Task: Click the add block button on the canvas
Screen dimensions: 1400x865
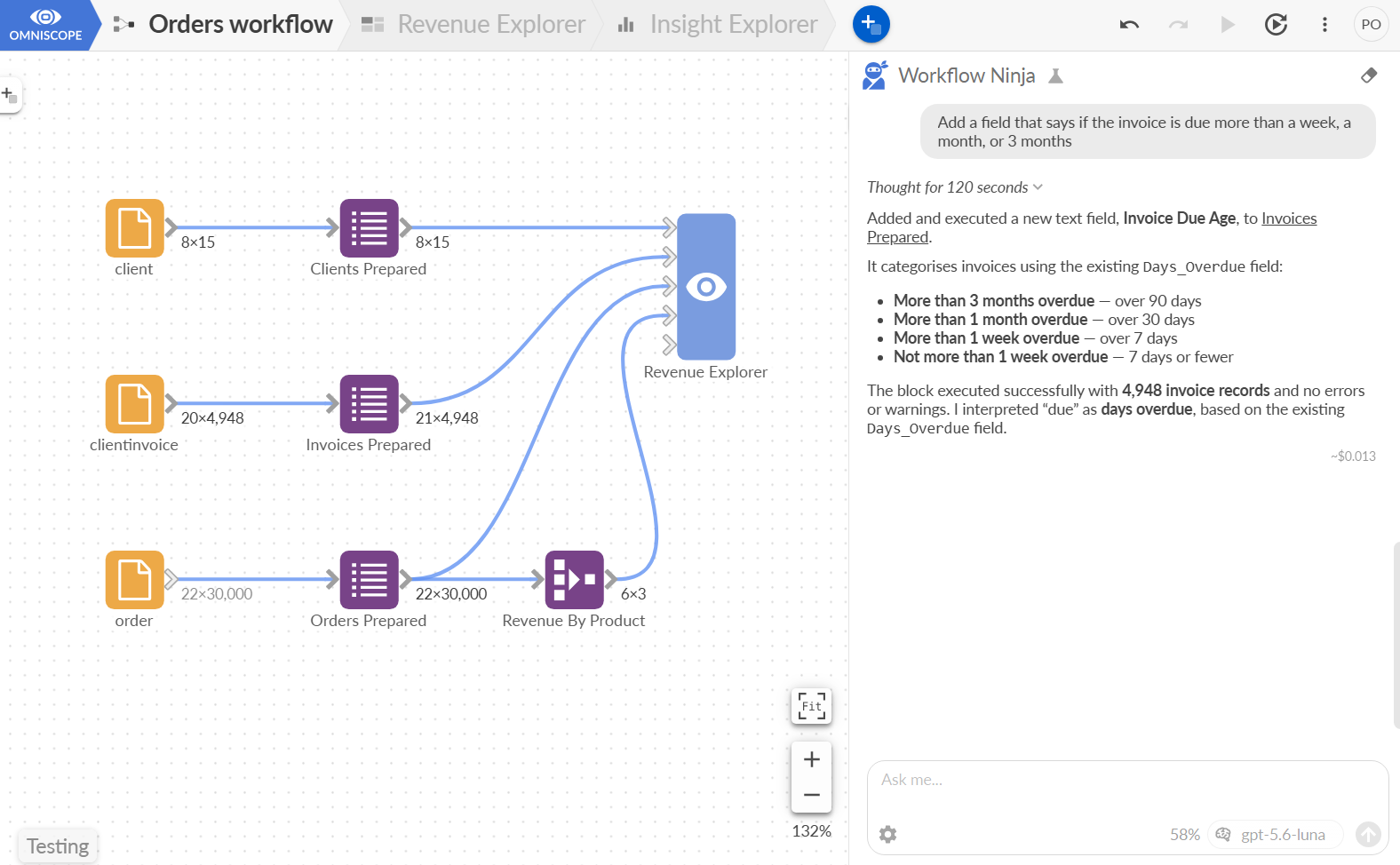Action: [10, 95]
